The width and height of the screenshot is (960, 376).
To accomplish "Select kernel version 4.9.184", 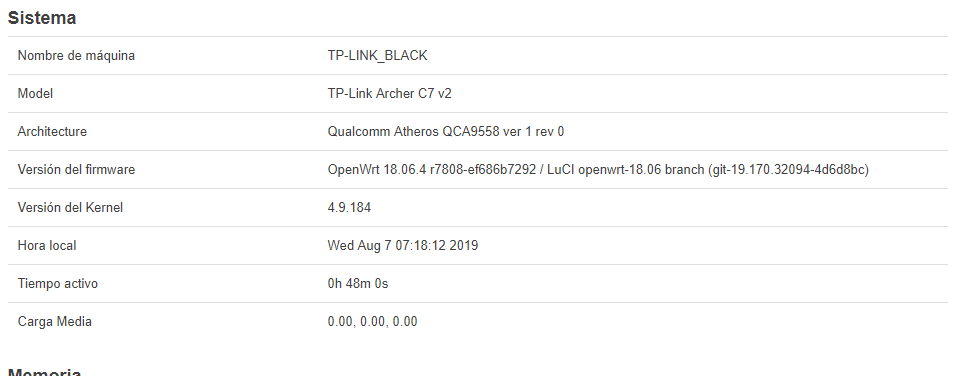I will pos(349,208).
